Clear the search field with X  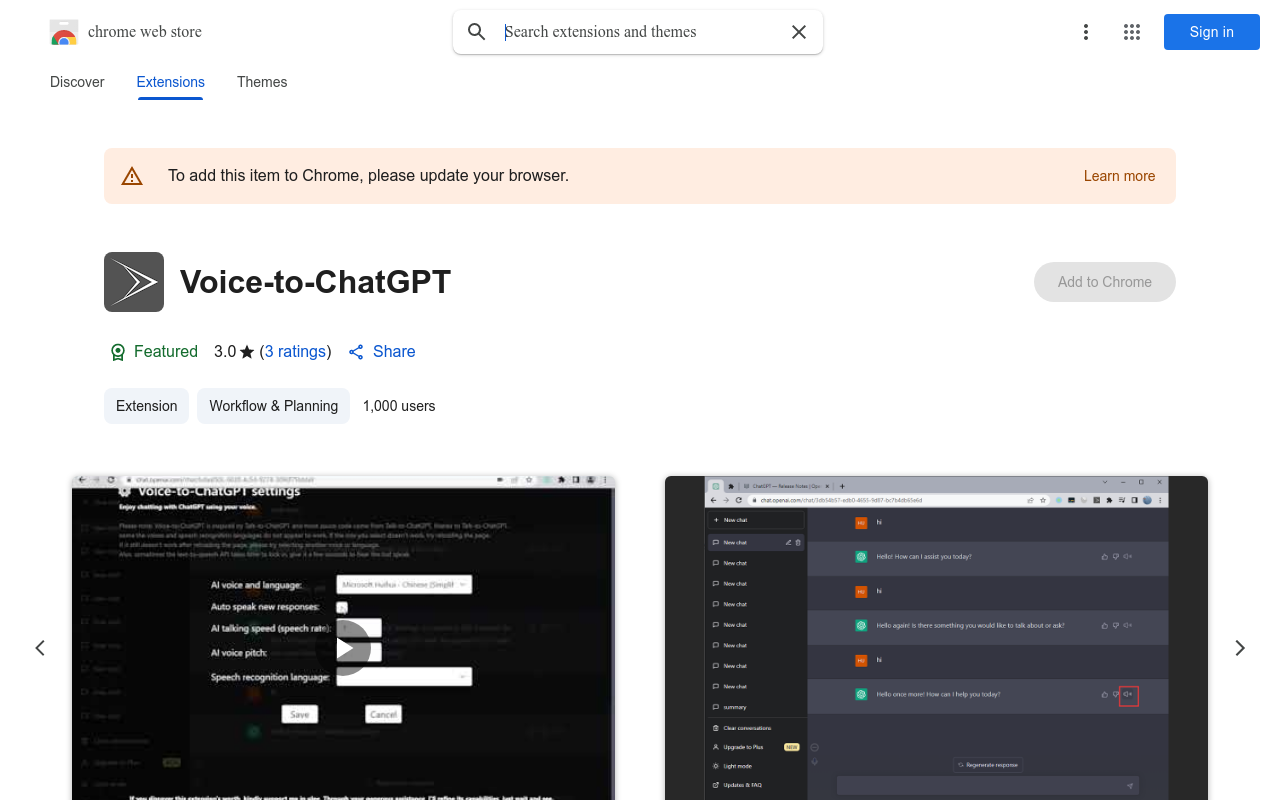[799, 32]
